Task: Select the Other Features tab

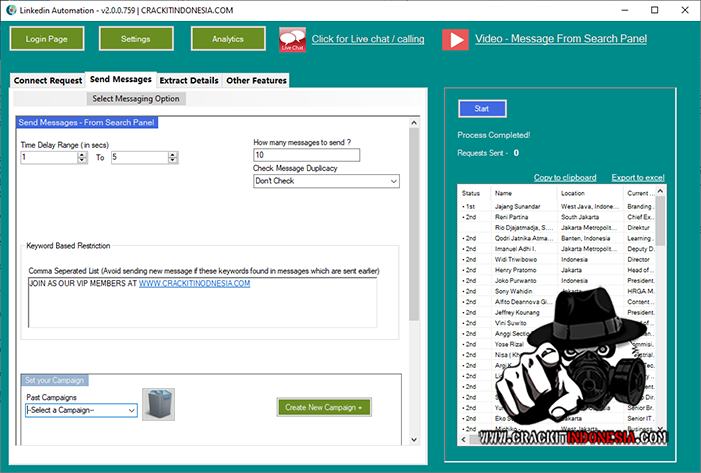Action: coord(256,80)
